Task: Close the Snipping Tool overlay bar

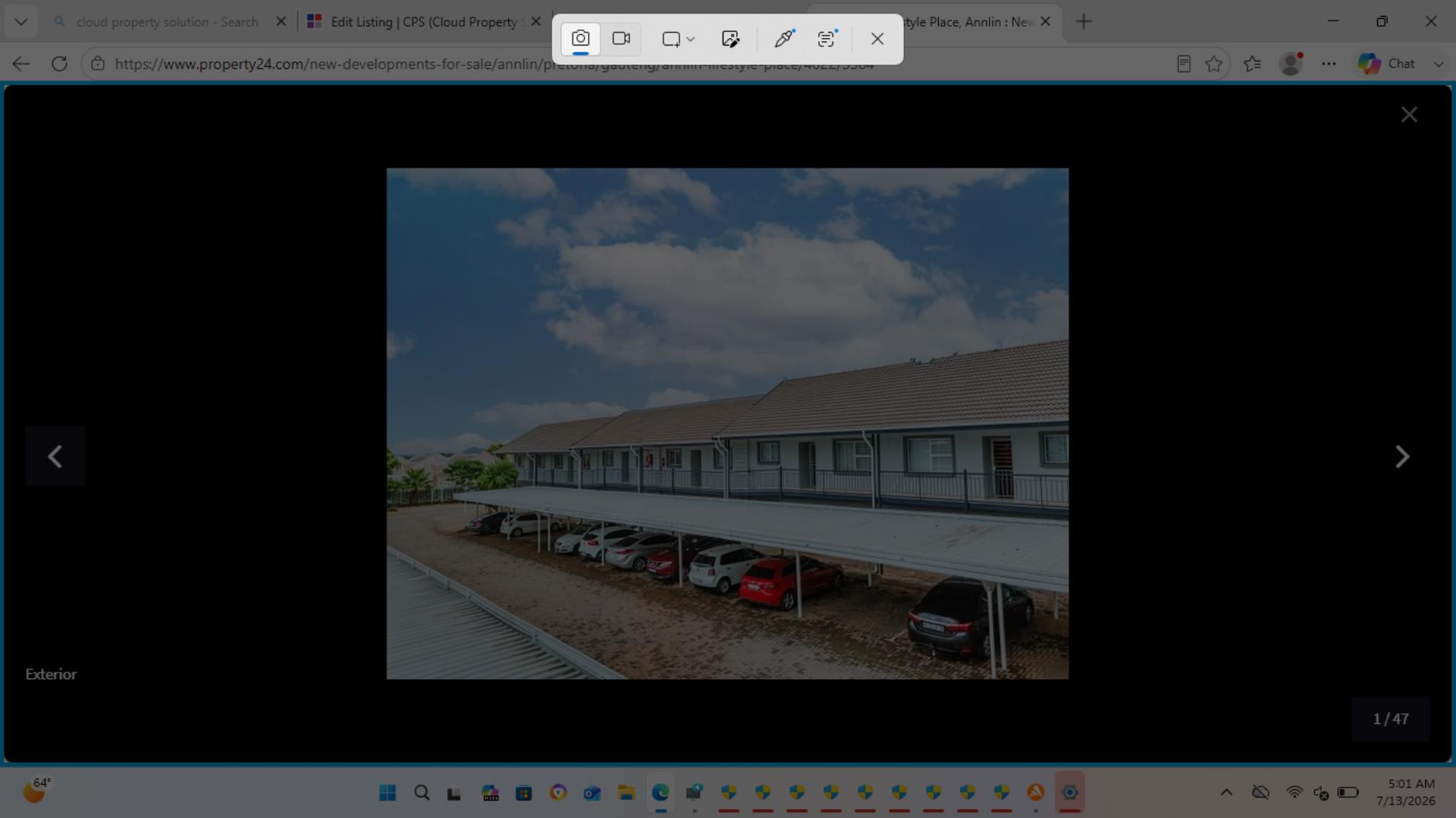Action: [x=877, y=39]
